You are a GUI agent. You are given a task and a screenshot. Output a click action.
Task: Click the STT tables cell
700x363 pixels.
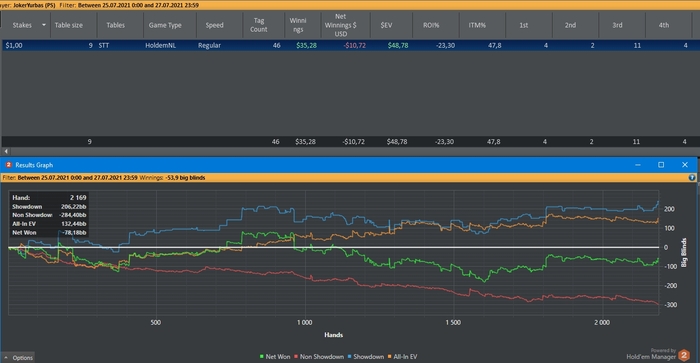click(x=104, y=45)
